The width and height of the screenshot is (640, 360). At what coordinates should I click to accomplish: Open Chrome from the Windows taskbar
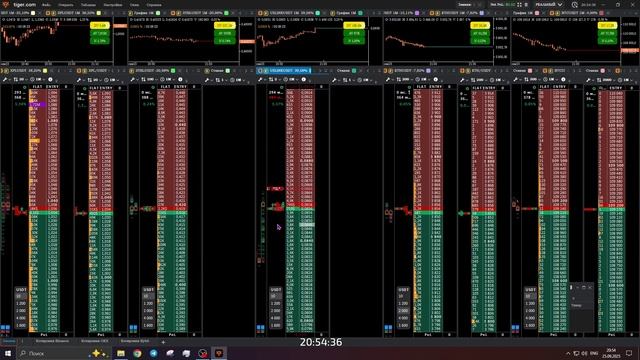coord(137,353)
